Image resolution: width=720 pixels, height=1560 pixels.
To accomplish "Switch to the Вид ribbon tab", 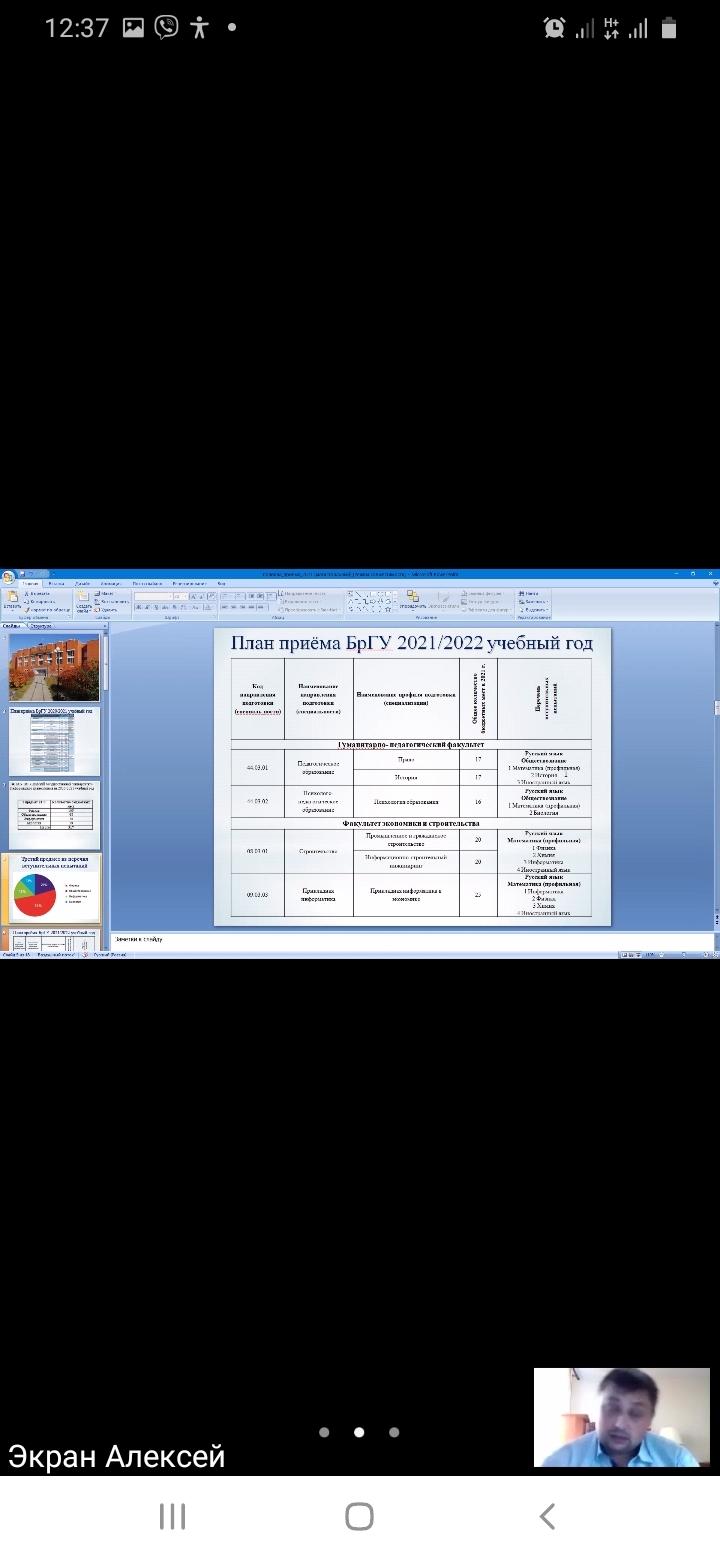I will pos(222,583).
